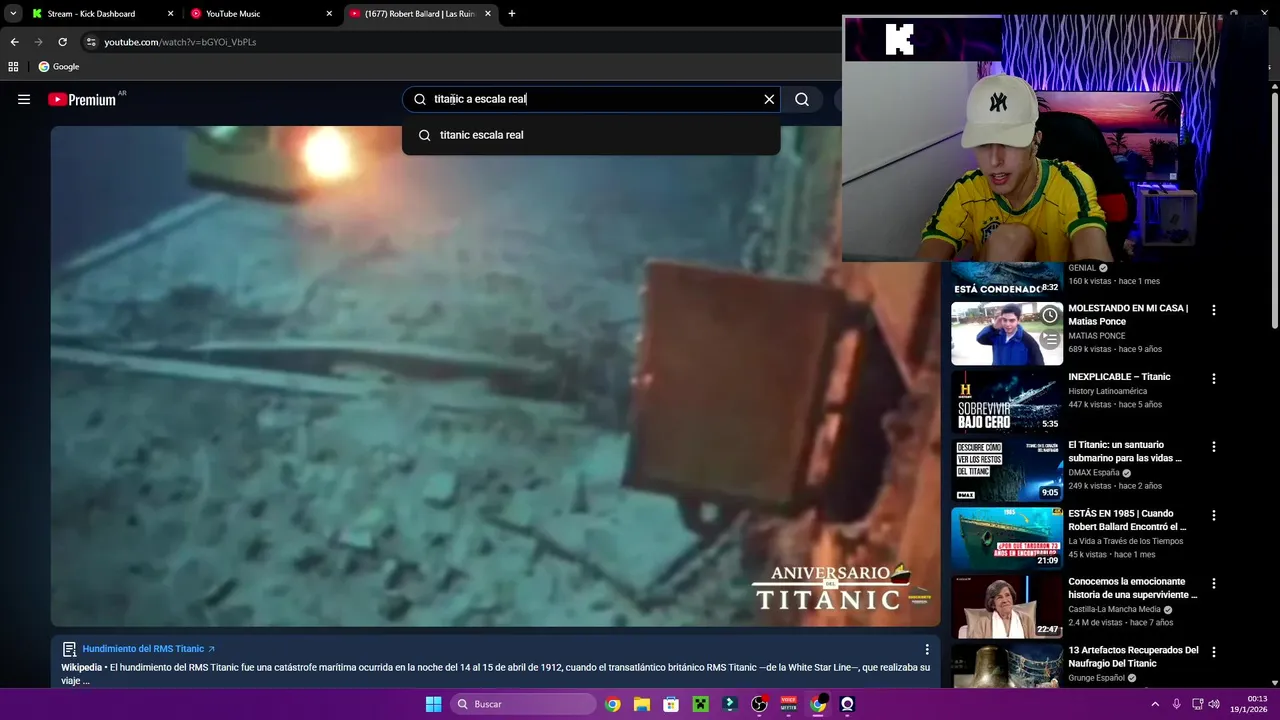Viewport: 1280px width, 720px height.
Task: Open Voice Meeter from the taskbar
Action: (x=788, y=704)
